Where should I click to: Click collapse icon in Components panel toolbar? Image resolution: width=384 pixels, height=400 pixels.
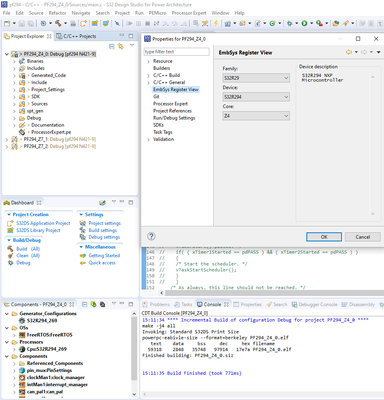pyautogui.click(x=85, y=304)
